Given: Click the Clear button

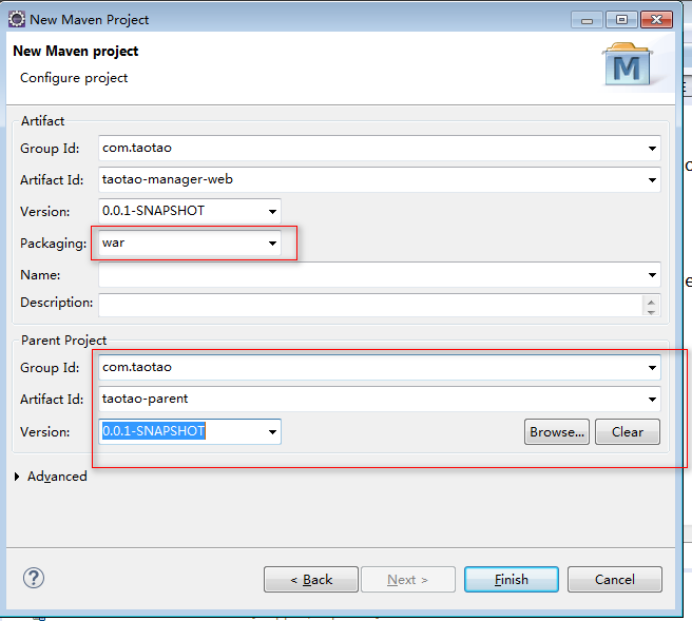Looking at the screenshot, I should click(x=628, y=432).
